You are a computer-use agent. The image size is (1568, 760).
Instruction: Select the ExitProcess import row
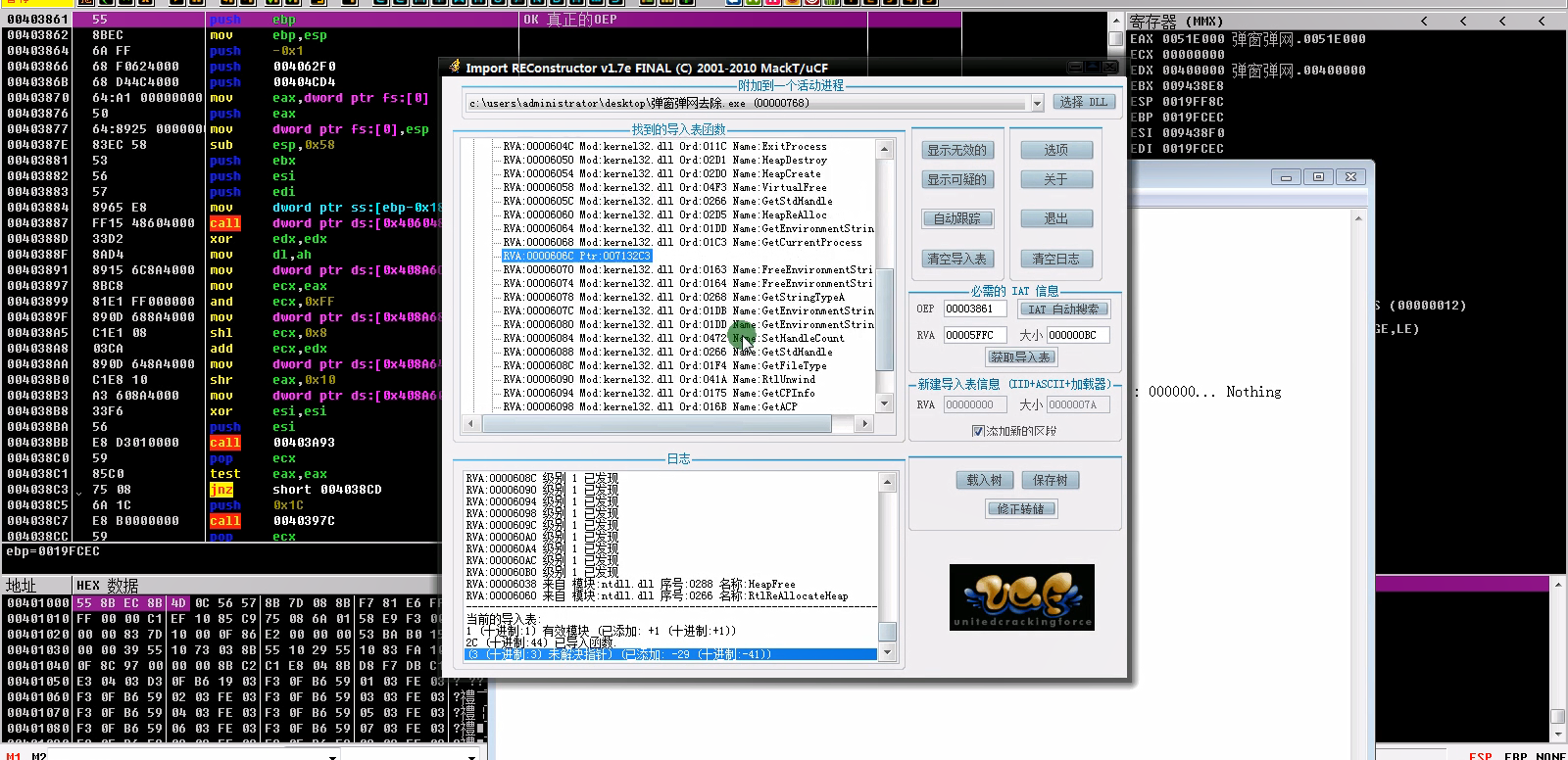coord(664,146)
